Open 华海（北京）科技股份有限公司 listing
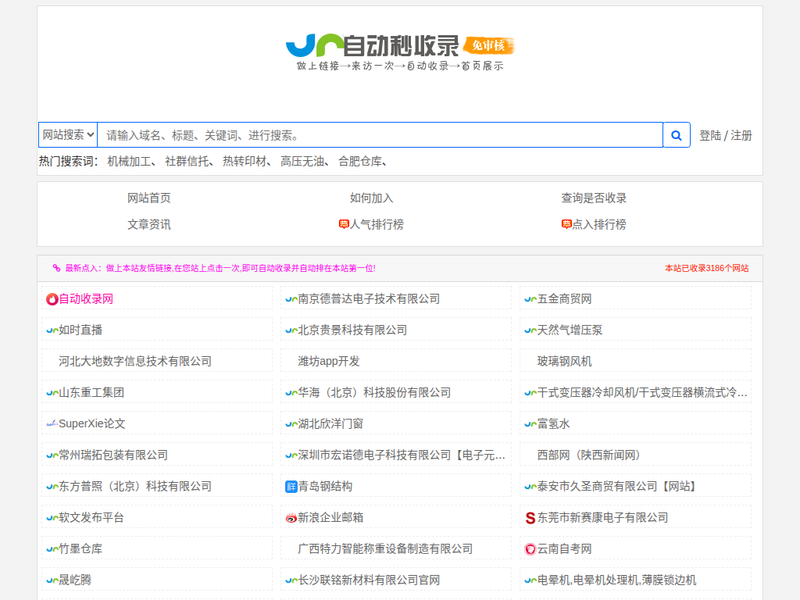This screenshot has height=600, width=800. click(x=374, y=392)
